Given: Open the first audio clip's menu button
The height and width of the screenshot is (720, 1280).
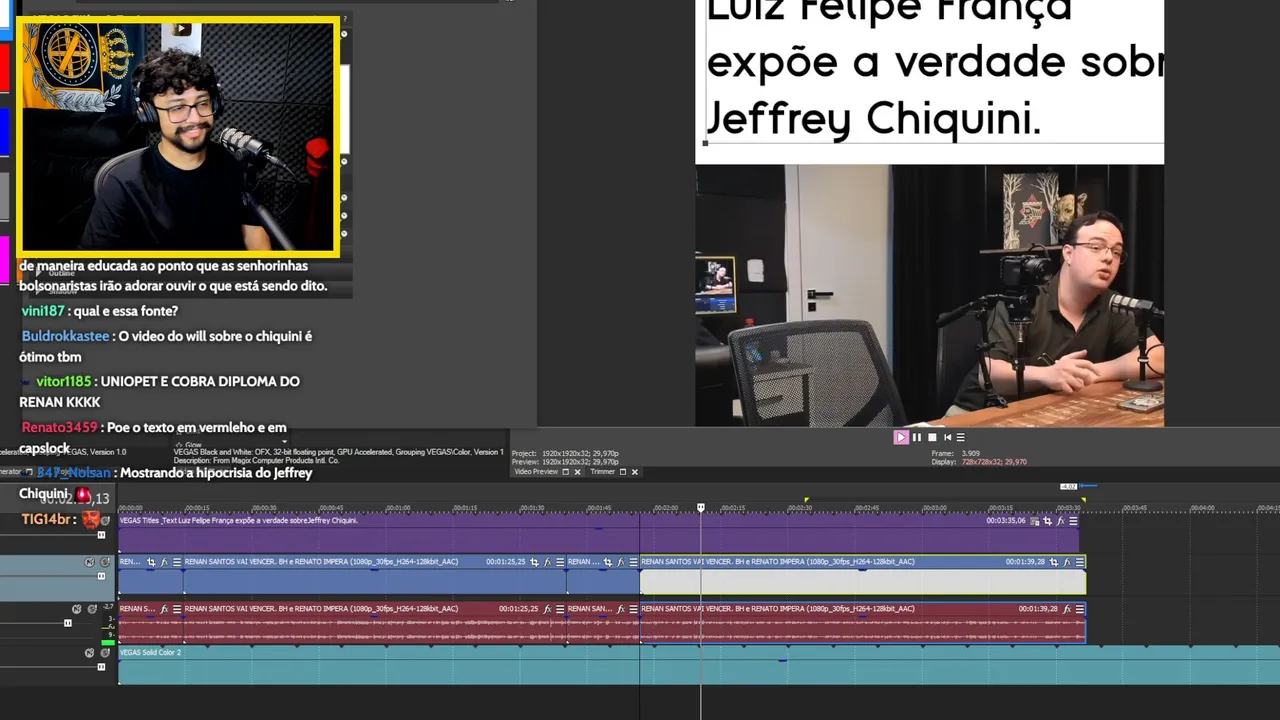Looking at the screenshot, I should click(x=177, y=609).
